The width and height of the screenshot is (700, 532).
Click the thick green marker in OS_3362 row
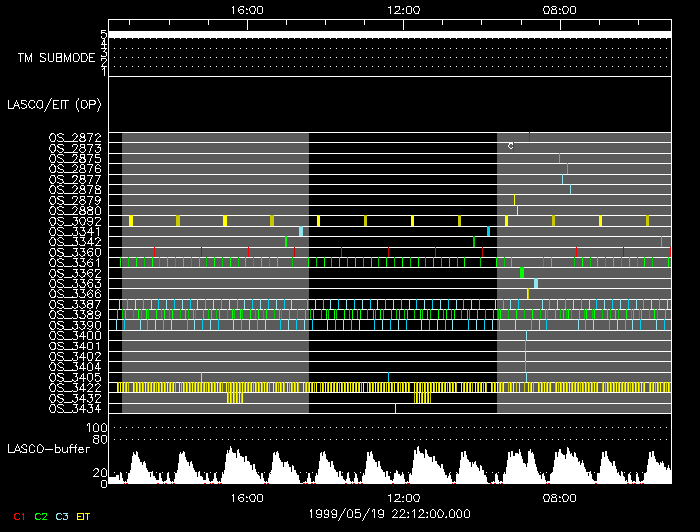522,273
